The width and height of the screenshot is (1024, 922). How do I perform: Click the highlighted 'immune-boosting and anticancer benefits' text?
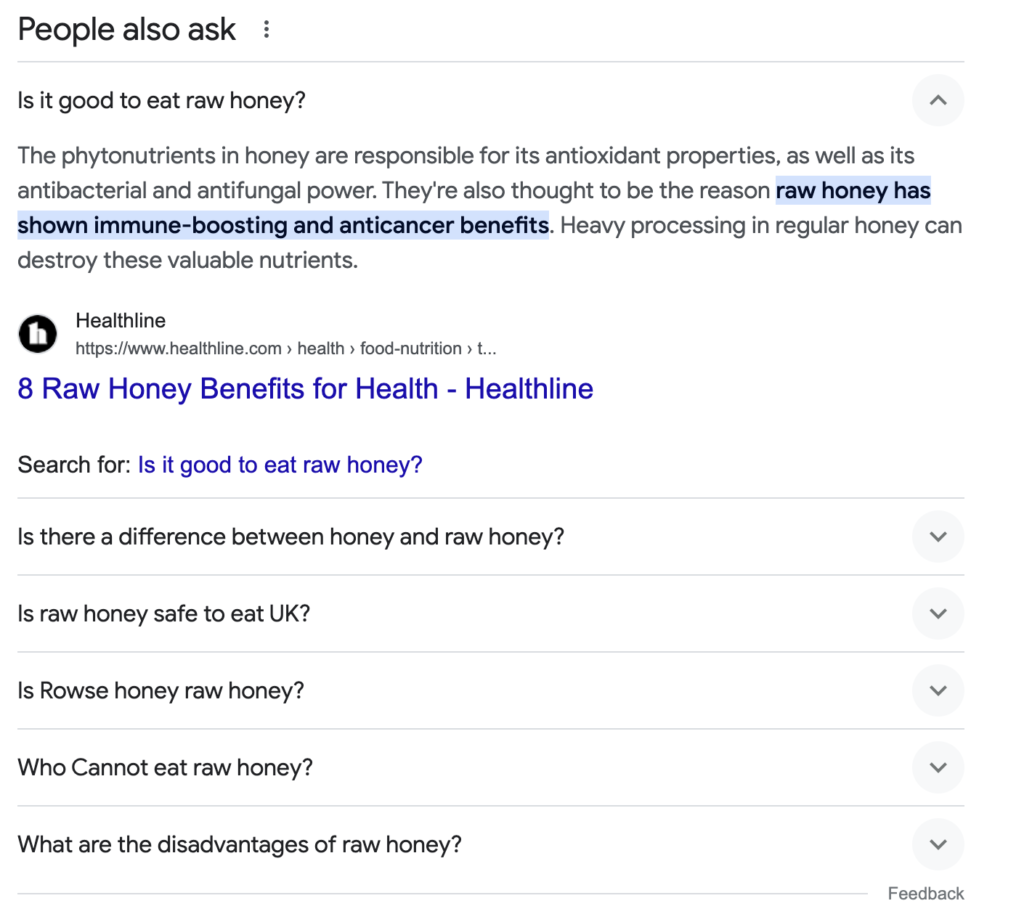coord(321,225)
